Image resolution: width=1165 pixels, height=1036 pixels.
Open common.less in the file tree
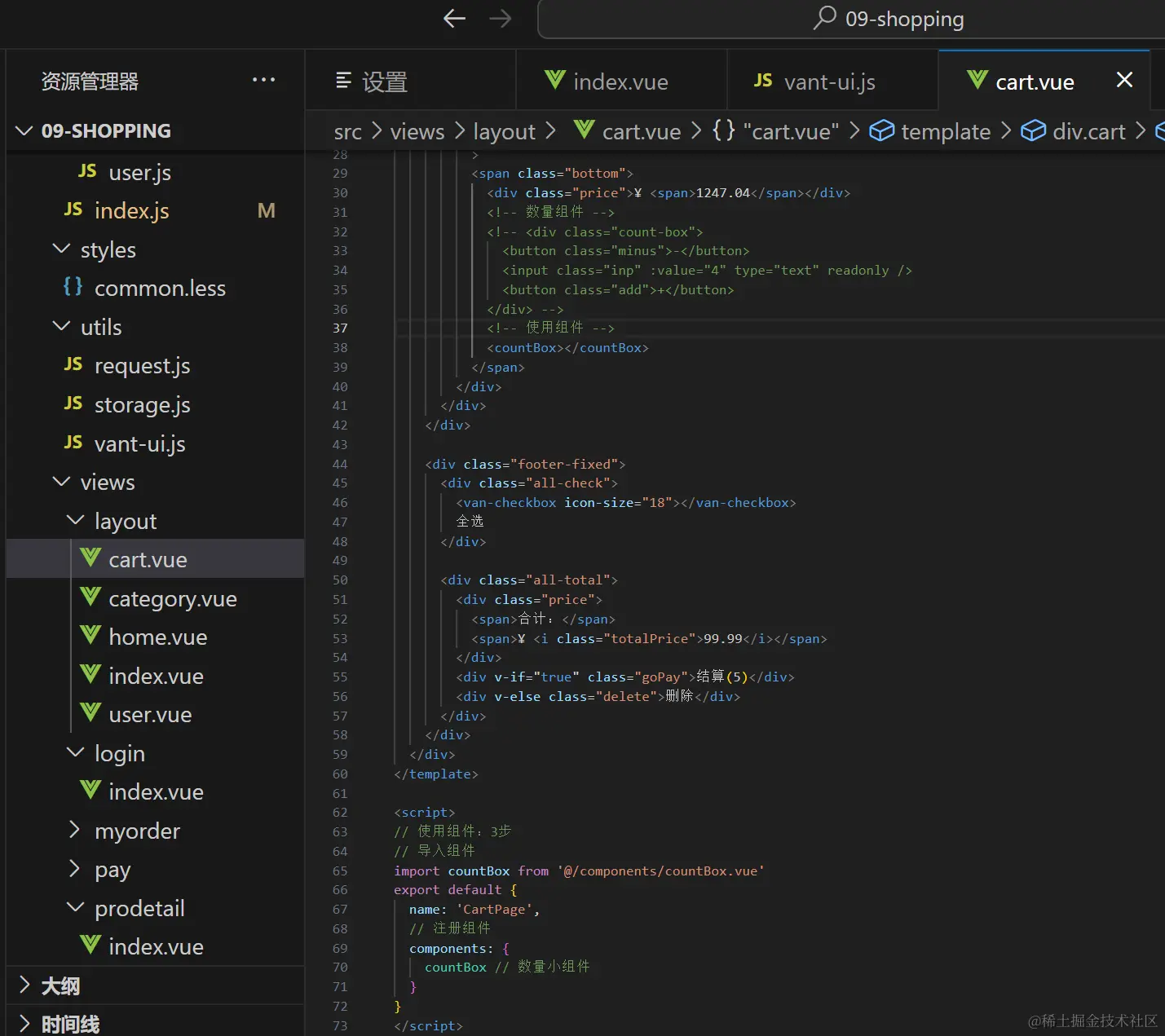coord(155,288)
